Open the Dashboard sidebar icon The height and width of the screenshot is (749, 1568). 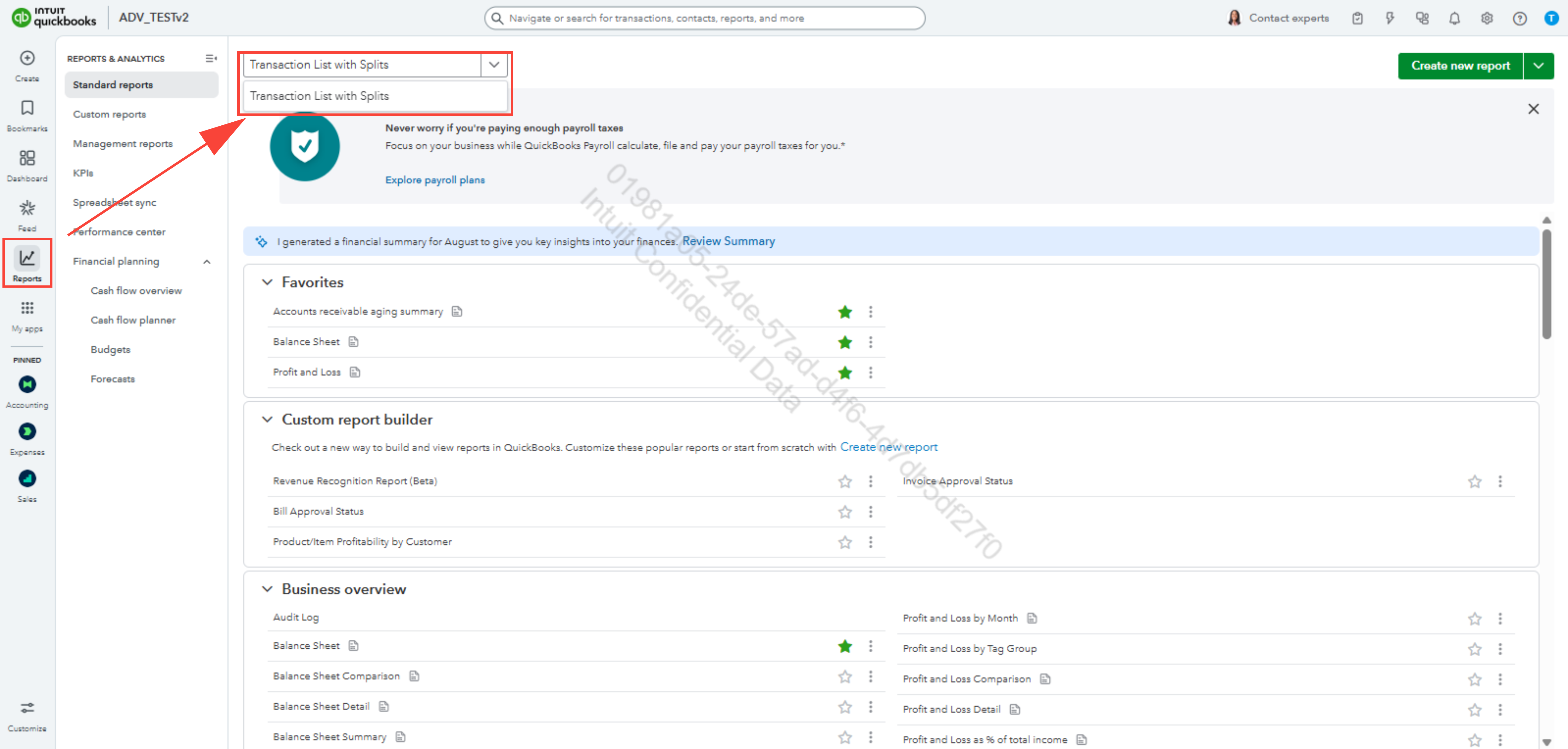click(x=27, y=158)
